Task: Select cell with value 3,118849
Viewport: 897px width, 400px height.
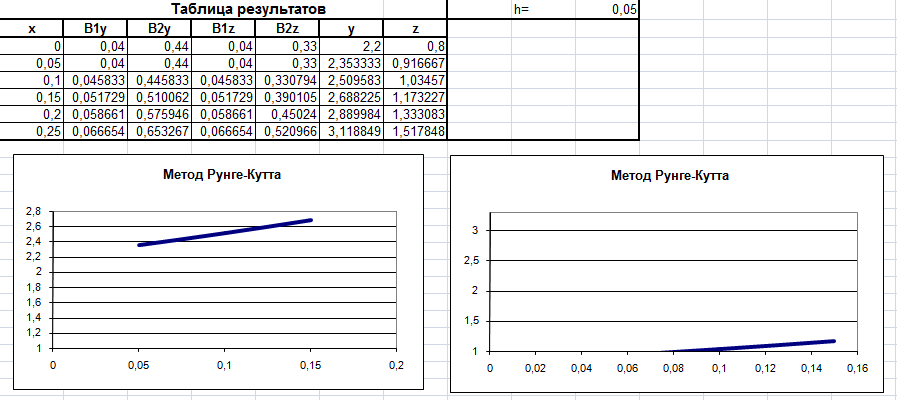Action: click(x=351, y=132)
